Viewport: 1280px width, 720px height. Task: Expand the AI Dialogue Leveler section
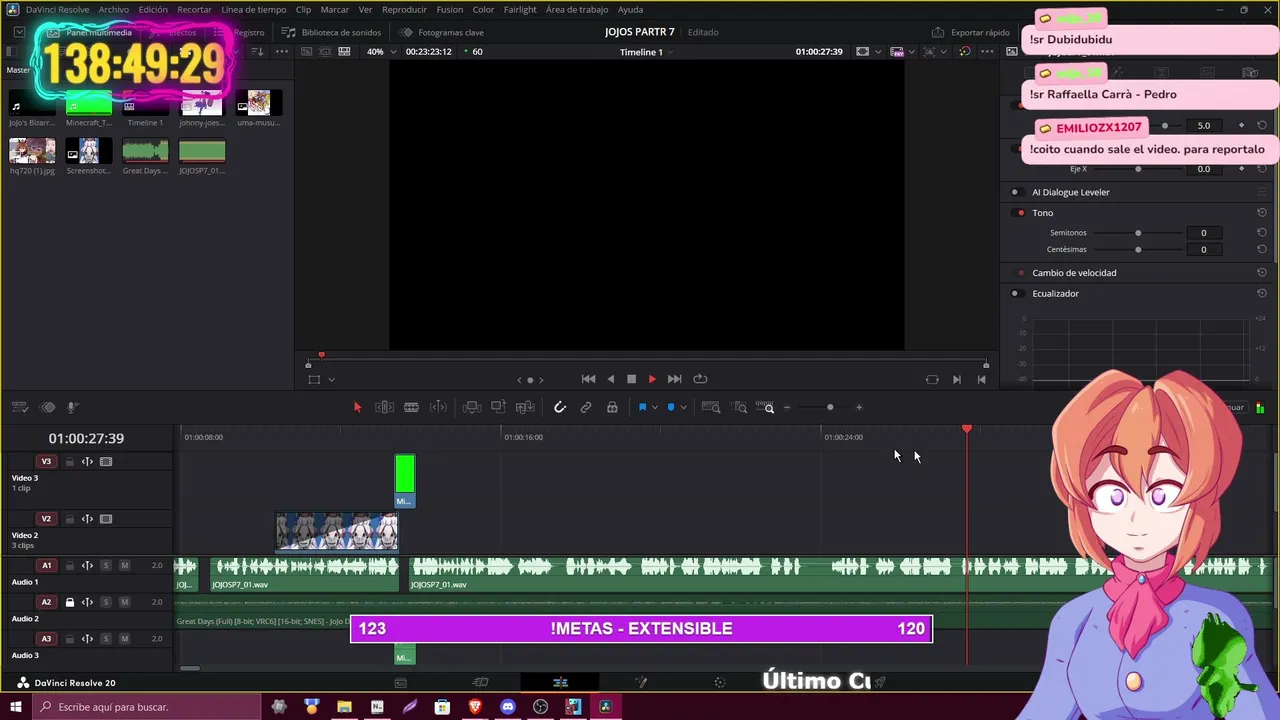[1071, 192]
